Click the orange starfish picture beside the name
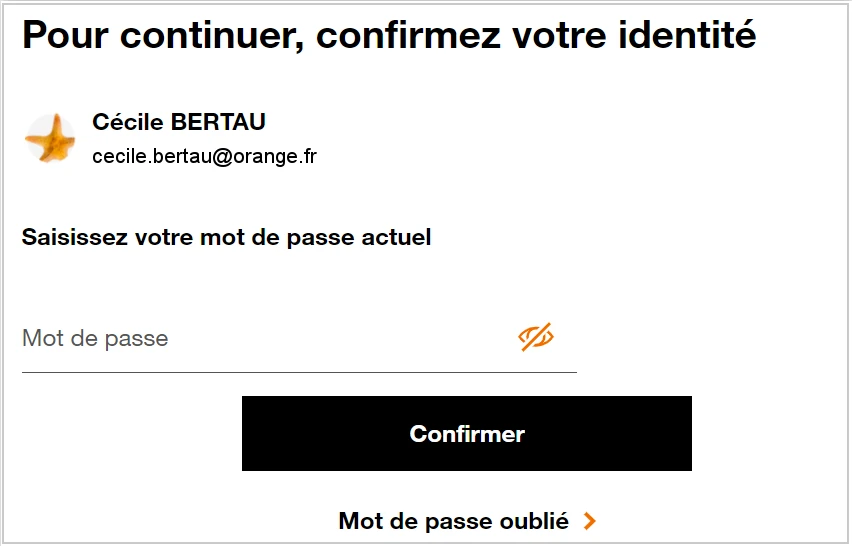The image size is (852, 546). pyautogui.click(x=50, y=138)
